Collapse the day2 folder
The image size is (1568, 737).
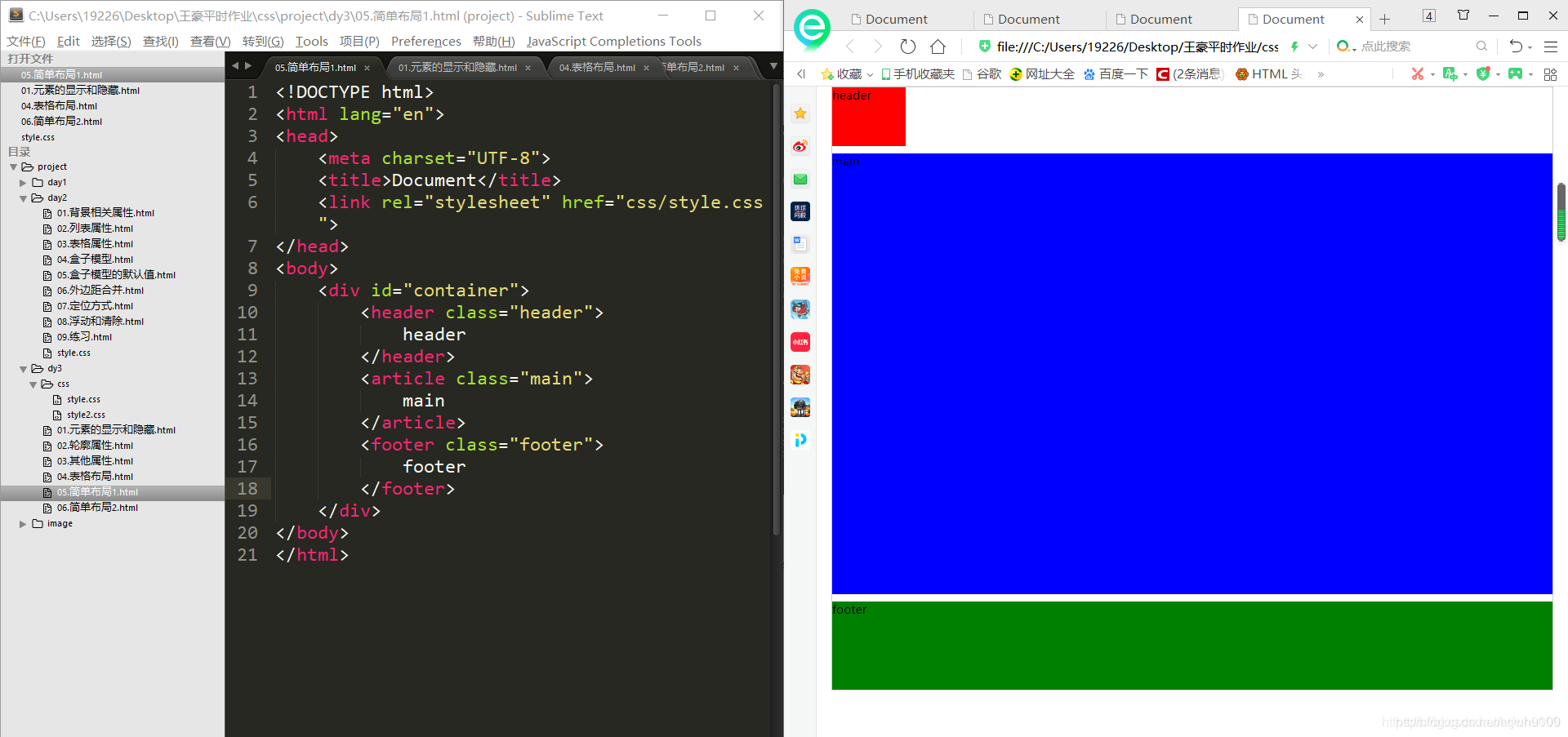[23, 198]
